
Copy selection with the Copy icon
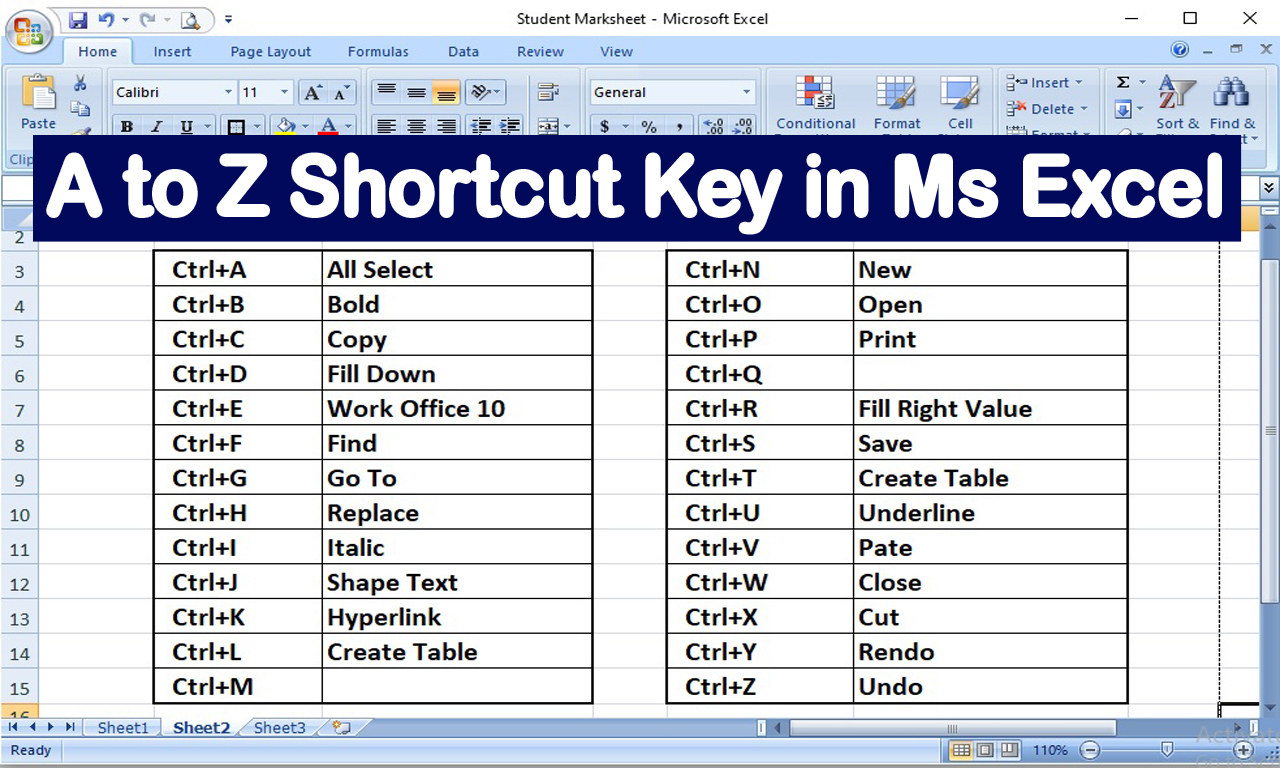pyautogui.click(x=80, y=108)
